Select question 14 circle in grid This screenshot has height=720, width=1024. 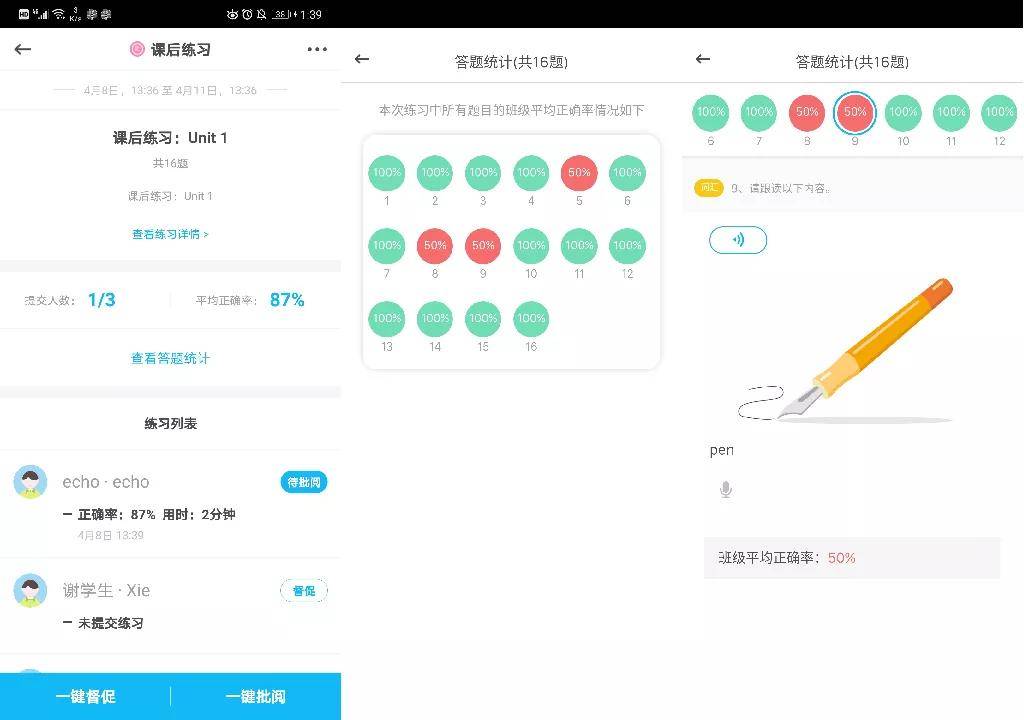(x=435, y=319)
